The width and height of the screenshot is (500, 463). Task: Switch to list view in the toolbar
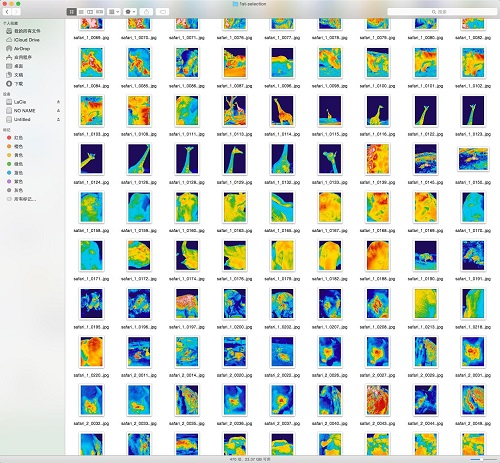tap(81, 12)
